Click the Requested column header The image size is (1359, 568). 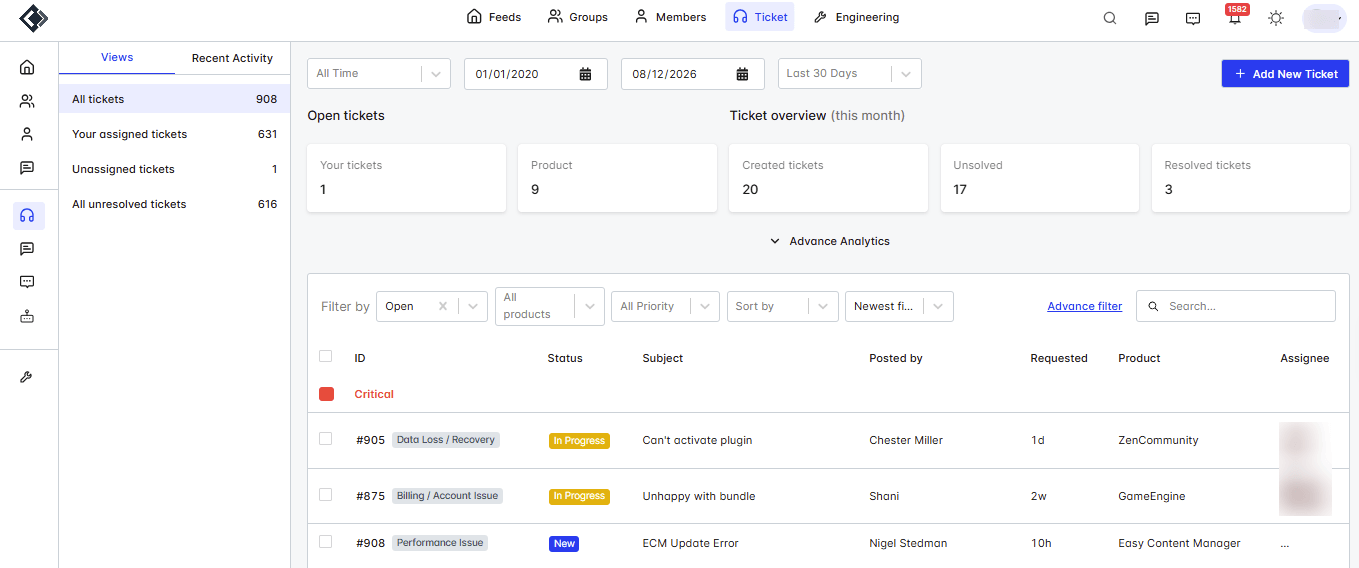[1059, 358]
